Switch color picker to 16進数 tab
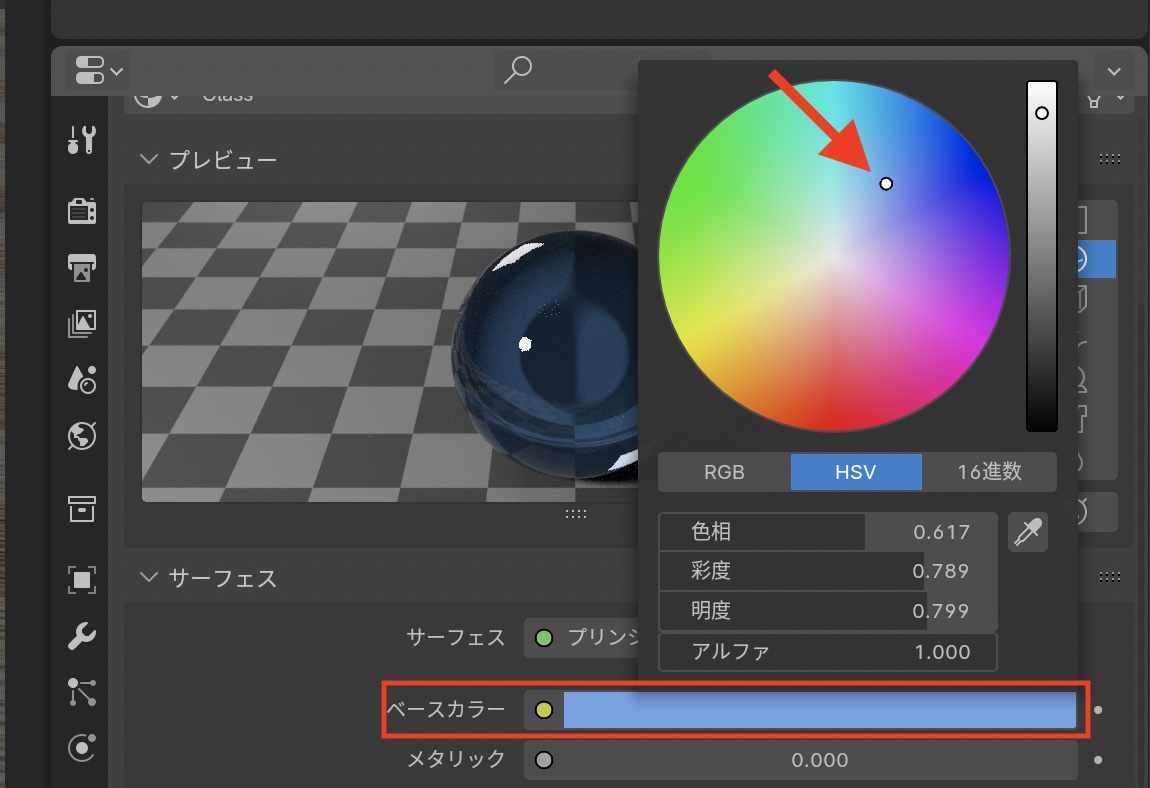Image resolution: width=1150 pixels, height=788 pixels. pyautogui.click(x=989, y=472)
